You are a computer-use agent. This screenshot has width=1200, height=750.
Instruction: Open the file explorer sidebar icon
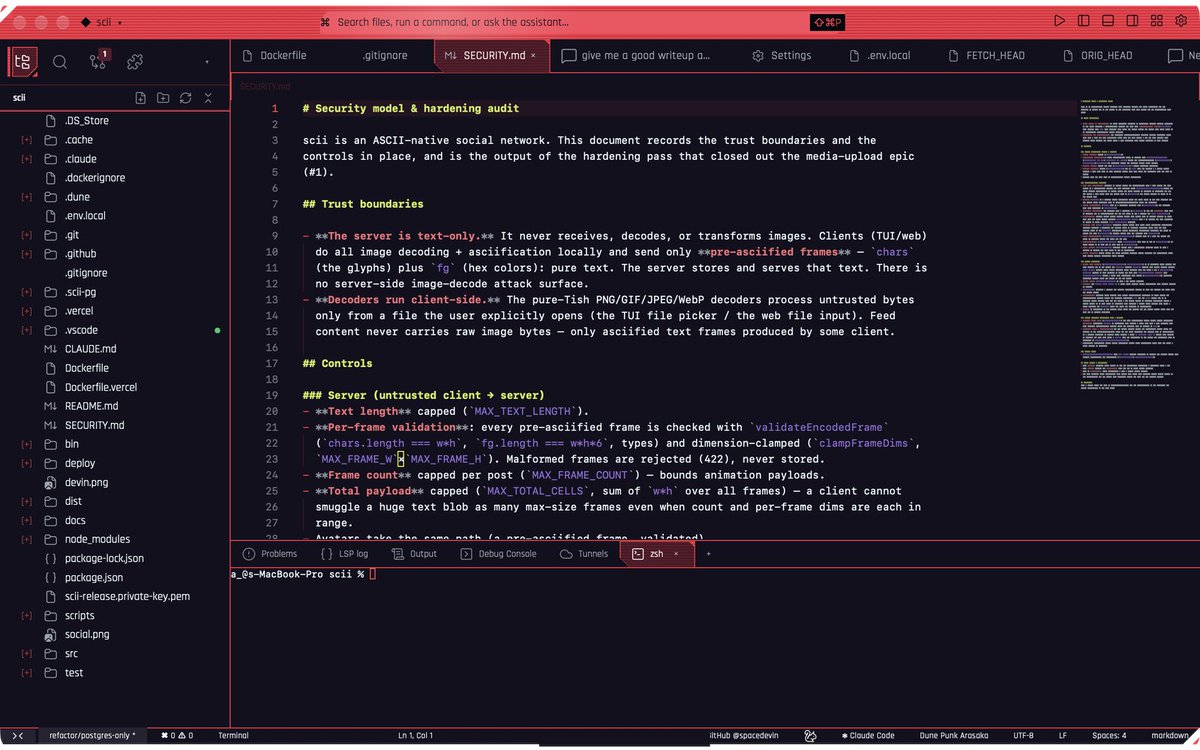(22, 61)
